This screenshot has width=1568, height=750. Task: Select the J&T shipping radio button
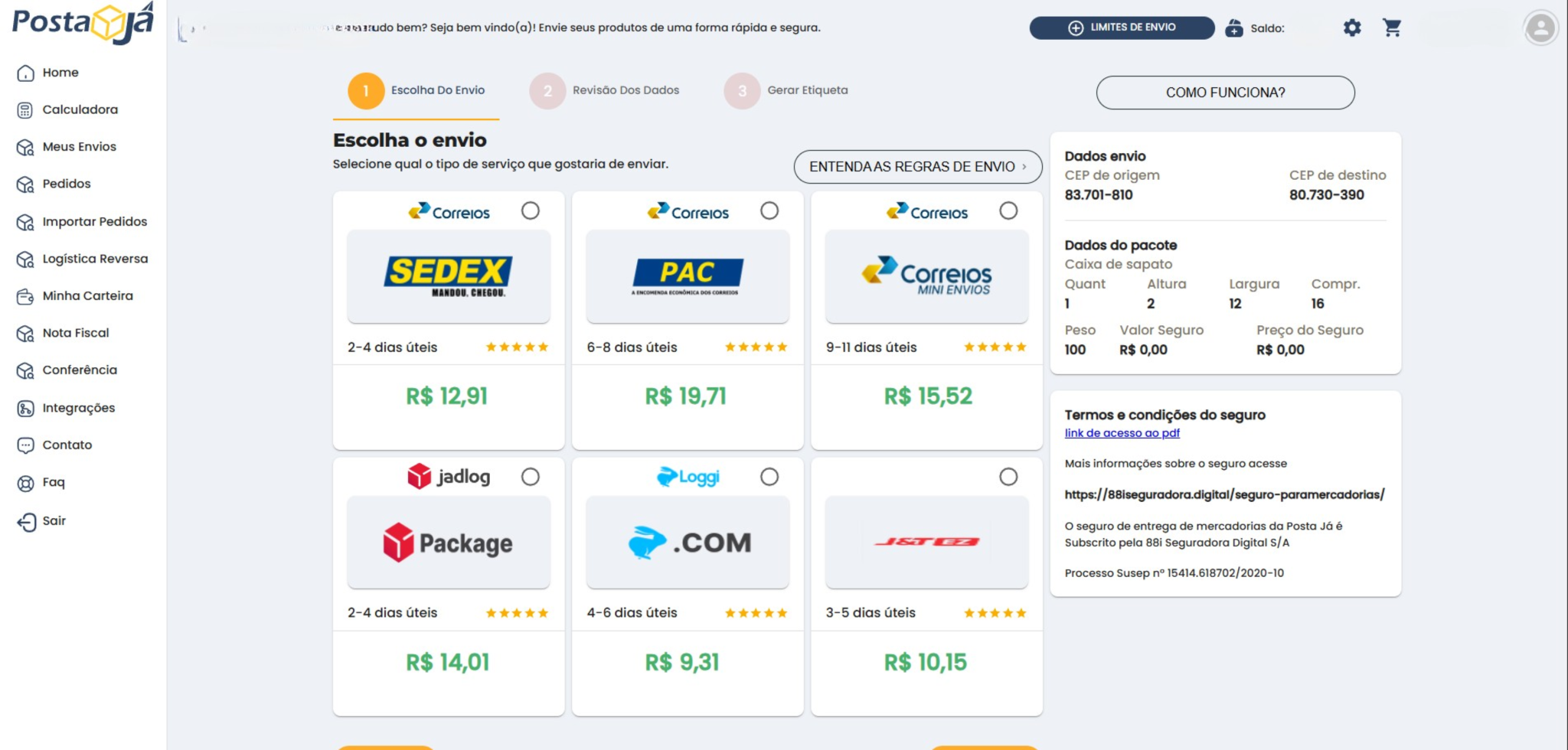[1008, 477]
